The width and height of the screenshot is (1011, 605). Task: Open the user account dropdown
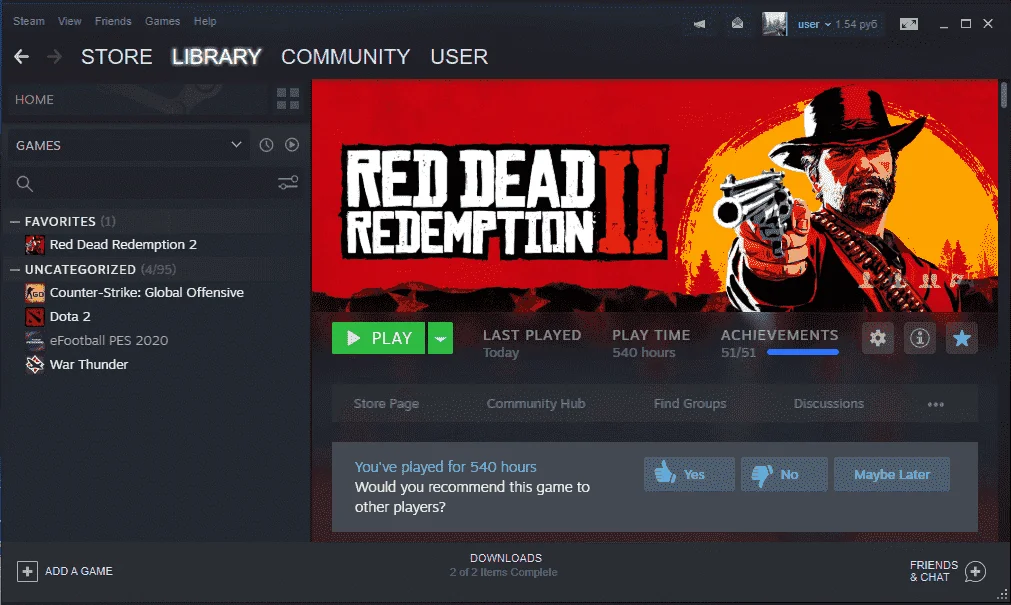tap(814, 24)
